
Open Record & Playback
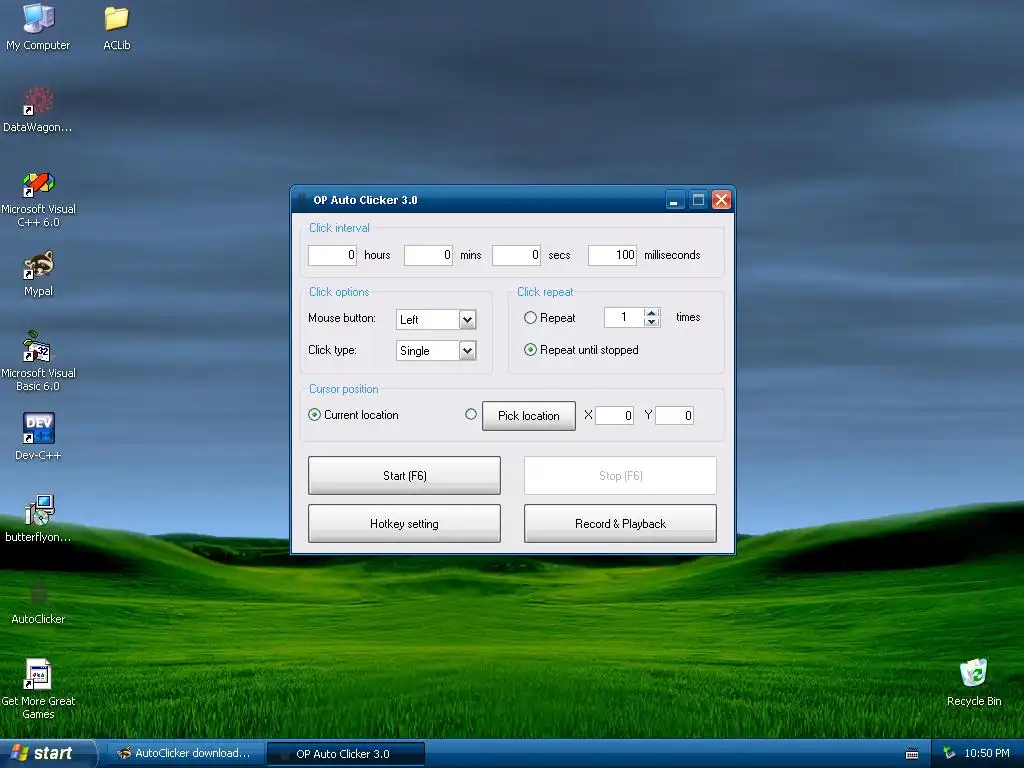[620, 524]
